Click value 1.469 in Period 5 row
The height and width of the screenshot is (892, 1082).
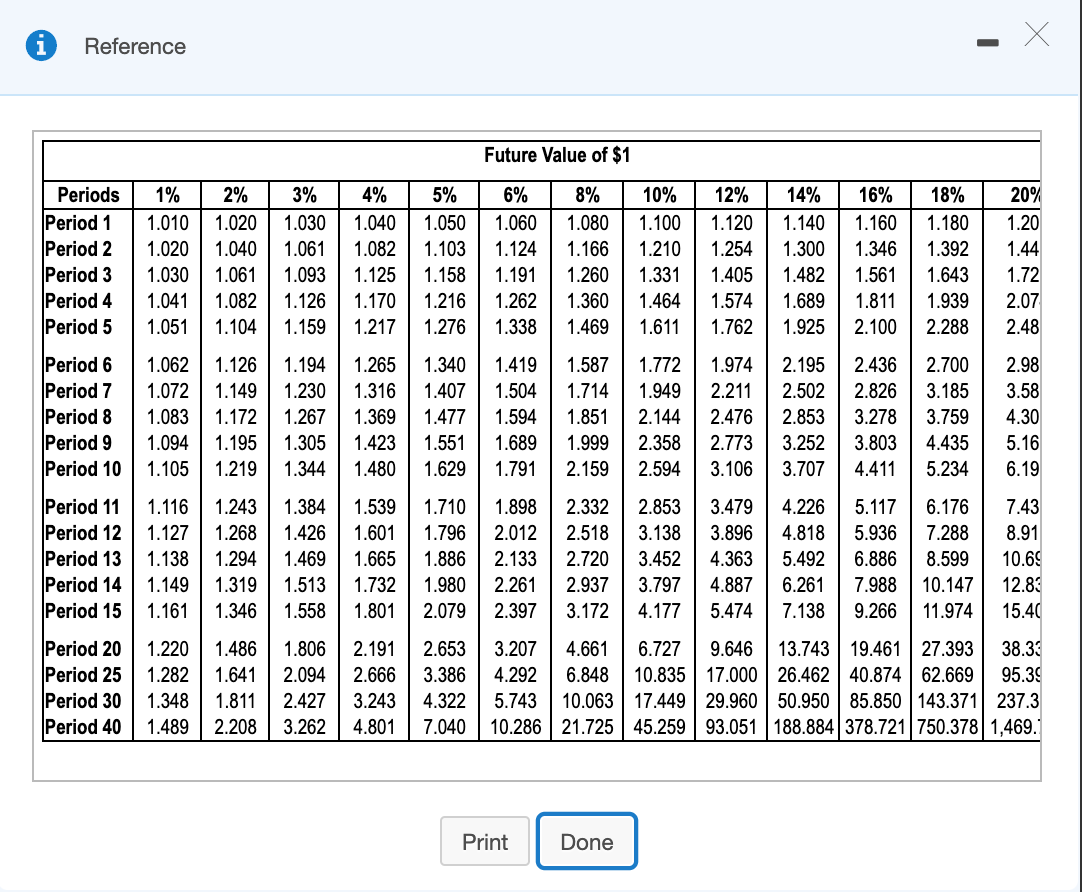pyautogui.click(x=587, y=327)
